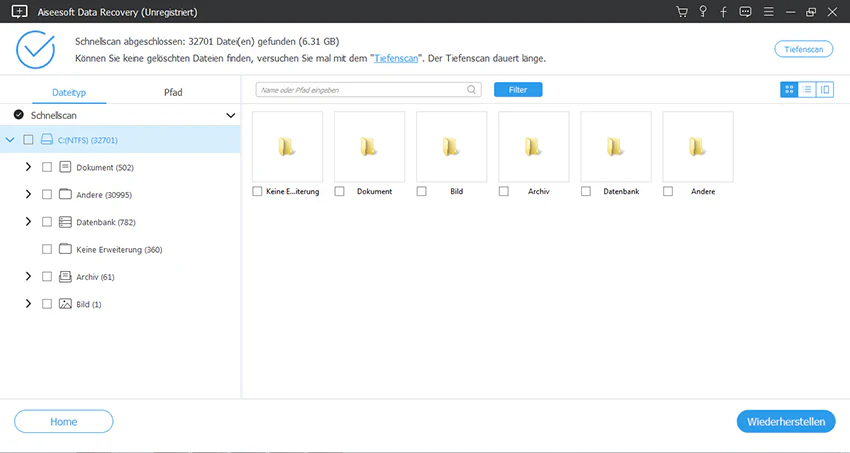Image resolution: width=850 pixels, height=453 pixels.
Task: Click the key registration icon
Action: tap(703, 11)
